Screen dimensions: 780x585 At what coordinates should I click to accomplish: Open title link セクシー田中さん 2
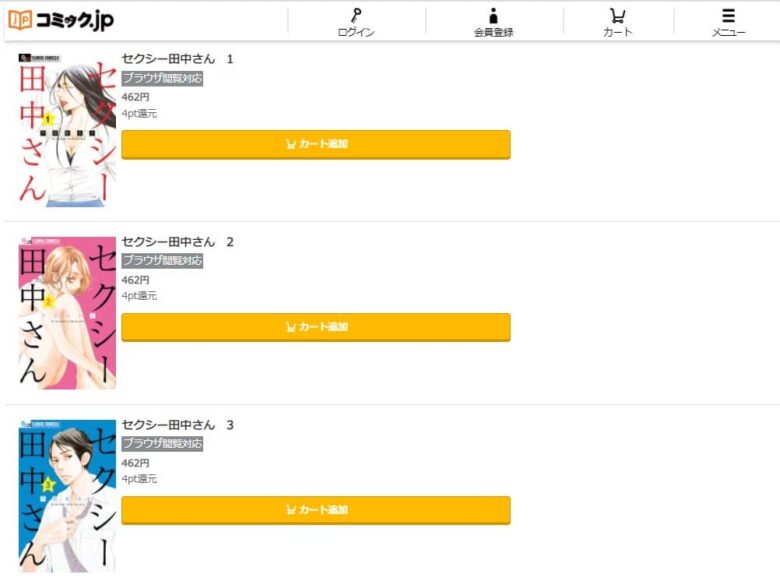click(x=178, y=242)
